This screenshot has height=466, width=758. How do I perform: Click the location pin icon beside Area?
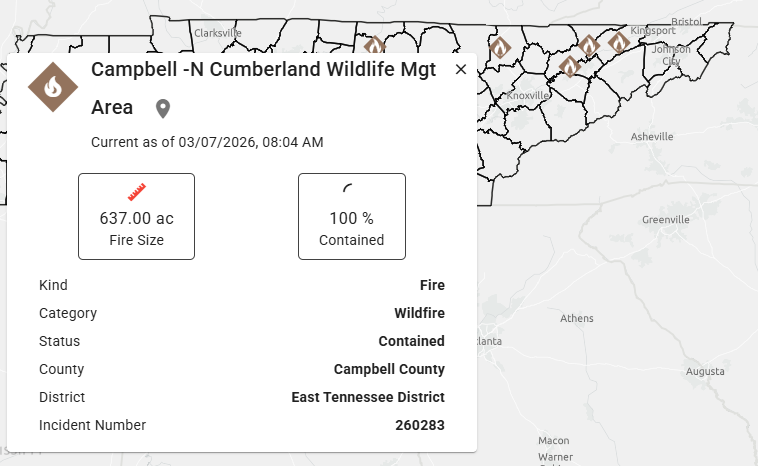click(163, 108)
